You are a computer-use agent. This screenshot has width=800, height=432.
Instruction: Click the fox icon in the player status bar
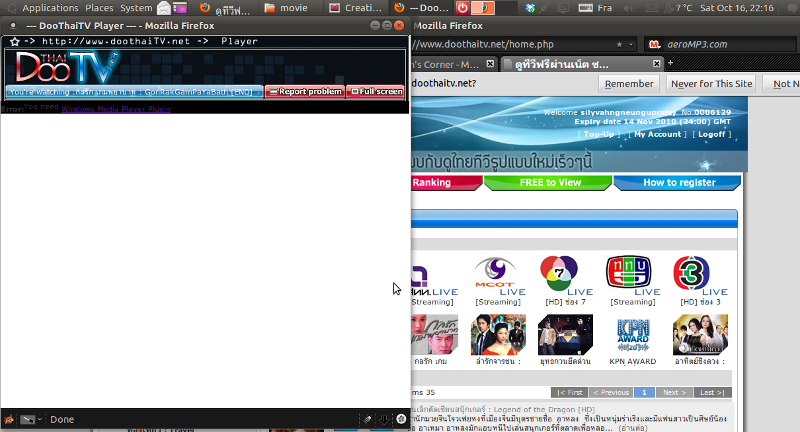pyautogui.click(x=9, y=419)
